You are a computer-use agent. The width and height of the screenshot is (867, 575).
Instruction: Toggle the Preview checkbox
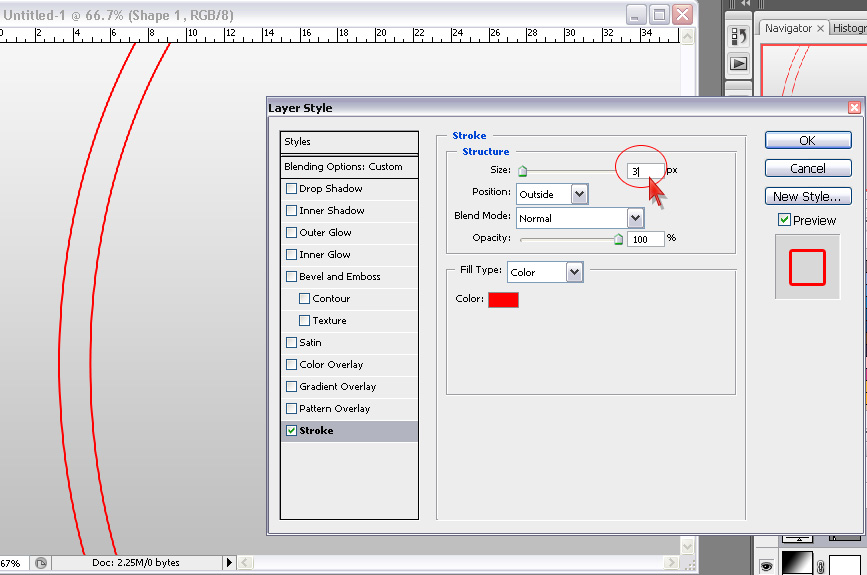click(x=784, y=220)
